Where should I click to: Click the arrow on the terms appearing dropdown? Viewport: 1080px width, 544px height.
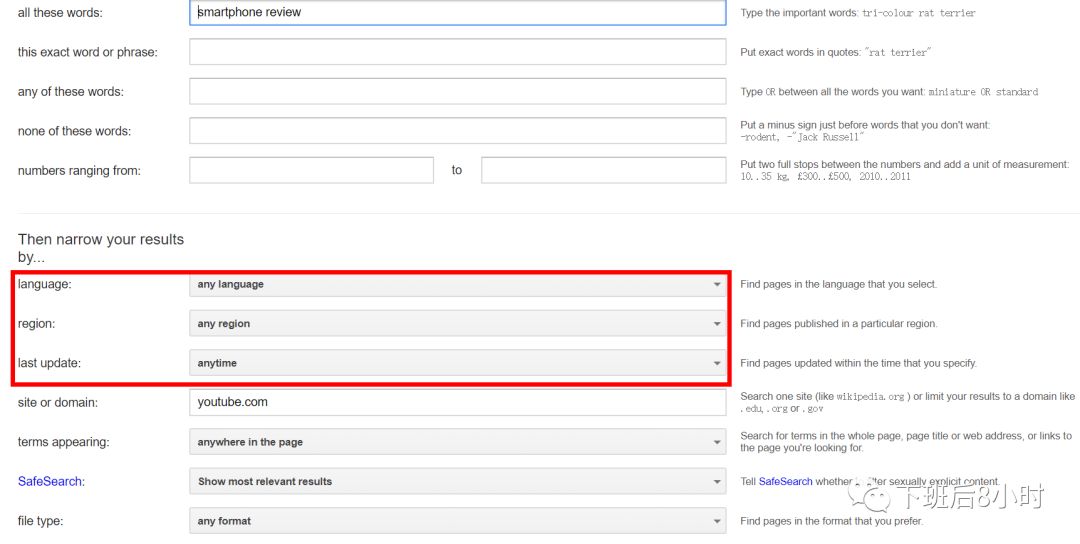click(716, 442)
